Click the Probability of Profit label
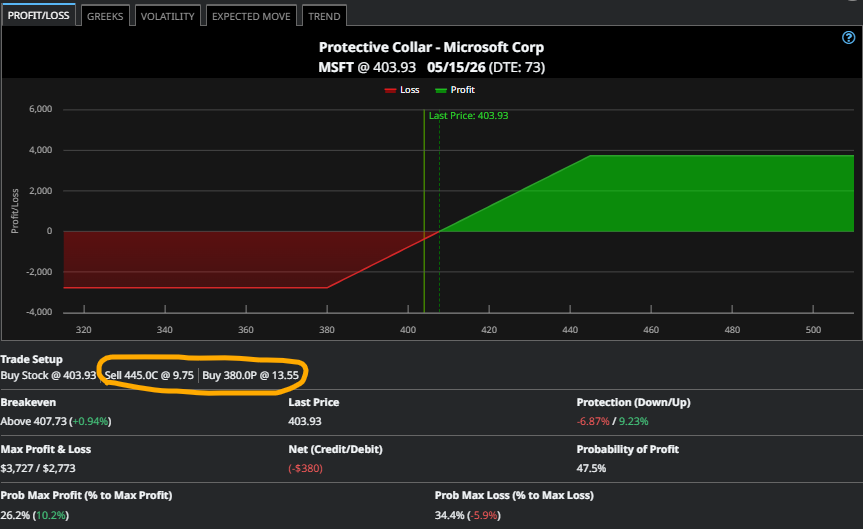The width and height of the screenshot is (863, 529). tap(627, 449)
